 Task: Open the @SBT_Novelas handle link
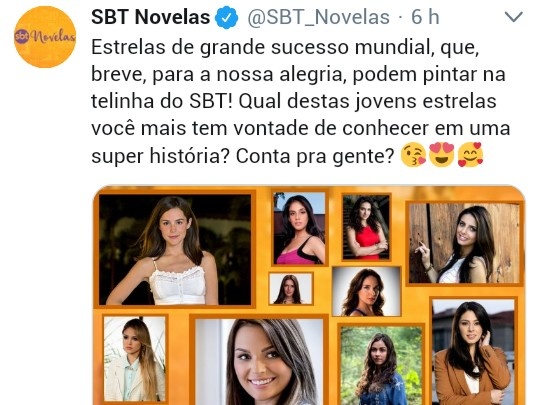pos(318,17)
